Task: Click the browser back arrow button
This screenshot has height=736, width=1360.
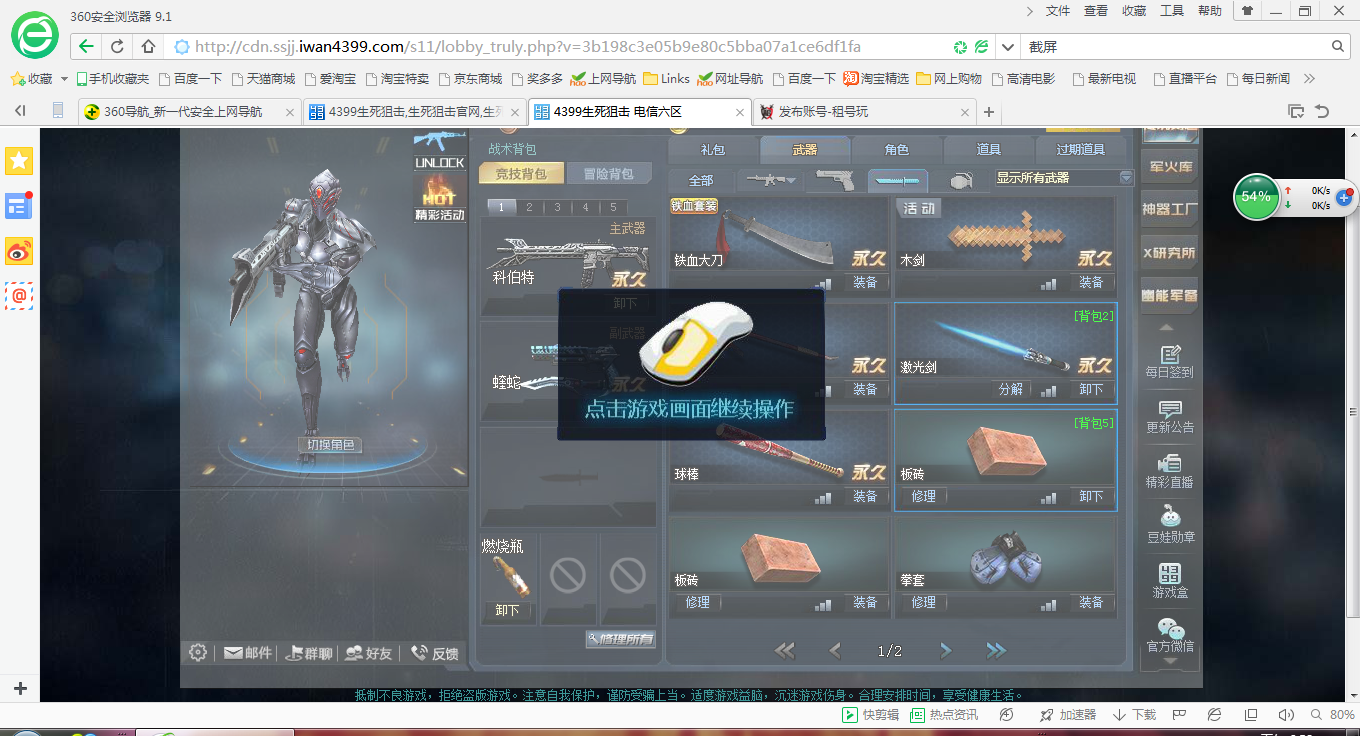Action: pyautogui.click(x=87, y=46)
